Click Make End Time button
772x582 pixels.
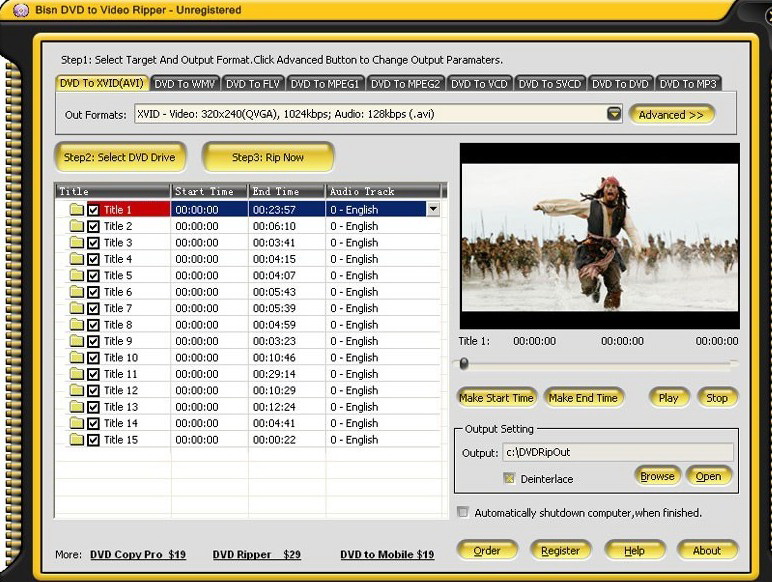(x=583, y=398)
